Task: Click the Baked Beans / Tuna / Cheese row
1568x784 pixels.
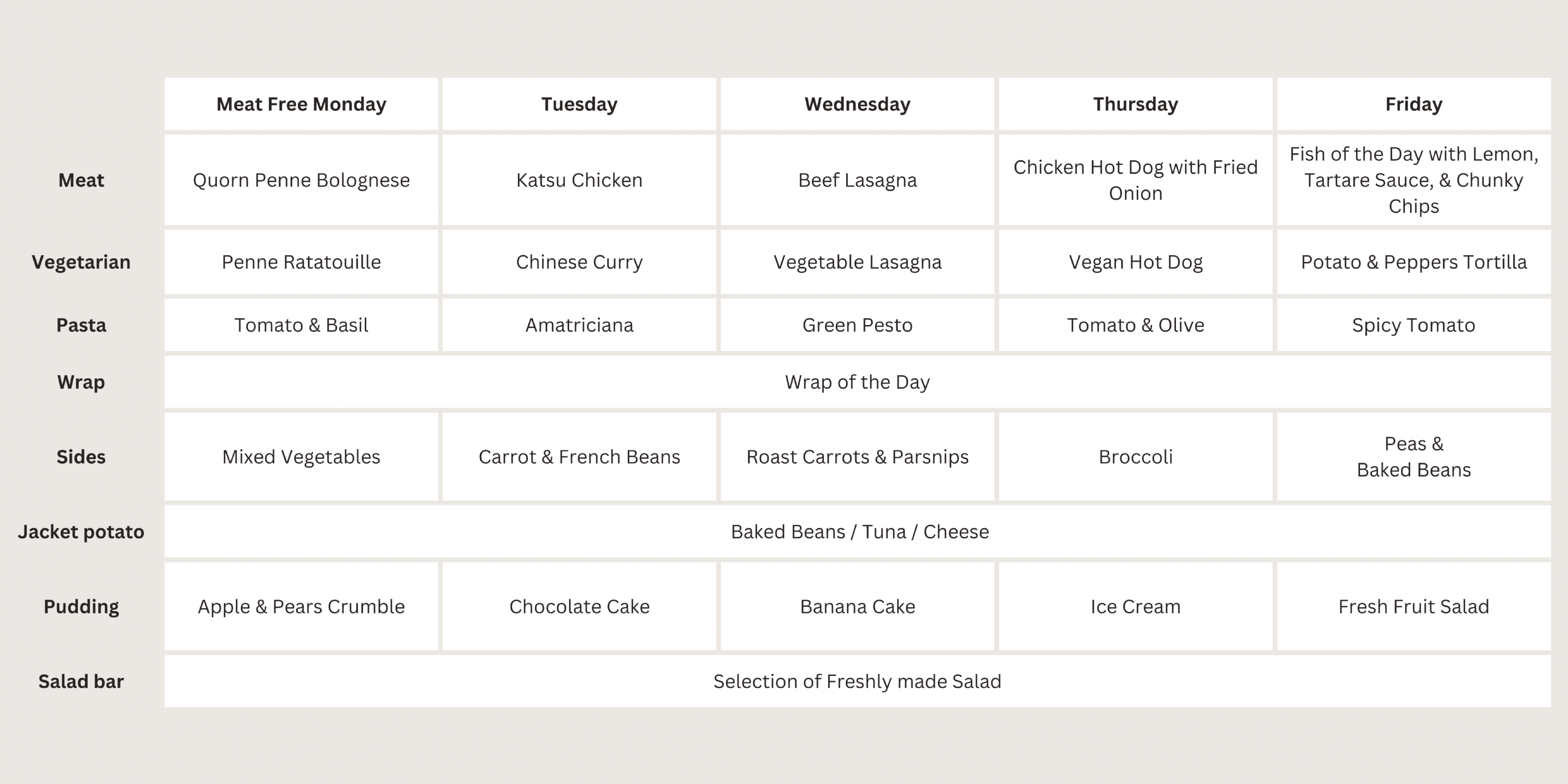Action: [859, 532]
